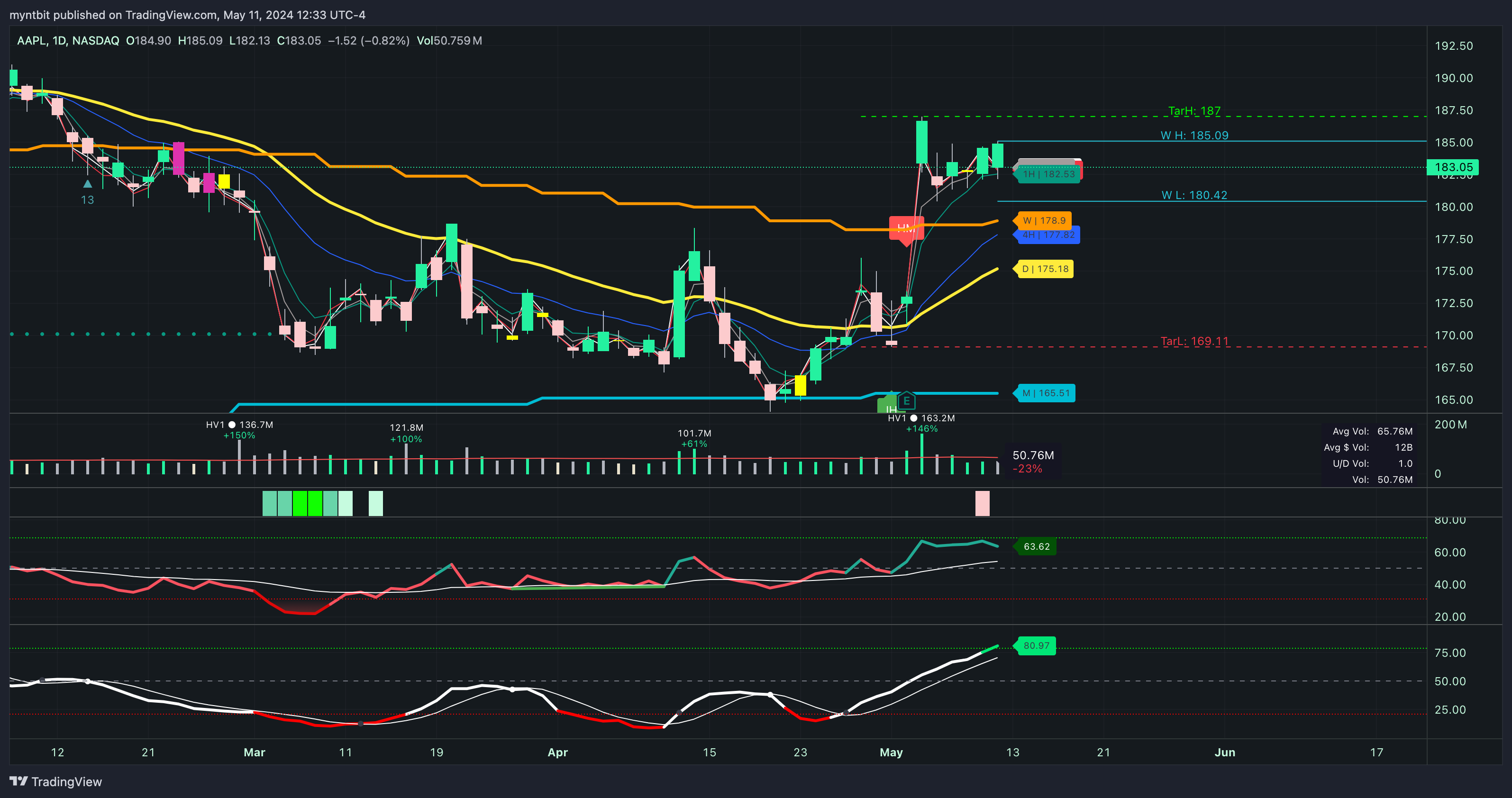
Task: Click the TarH: 187 target label
Action: [1194, 111]
